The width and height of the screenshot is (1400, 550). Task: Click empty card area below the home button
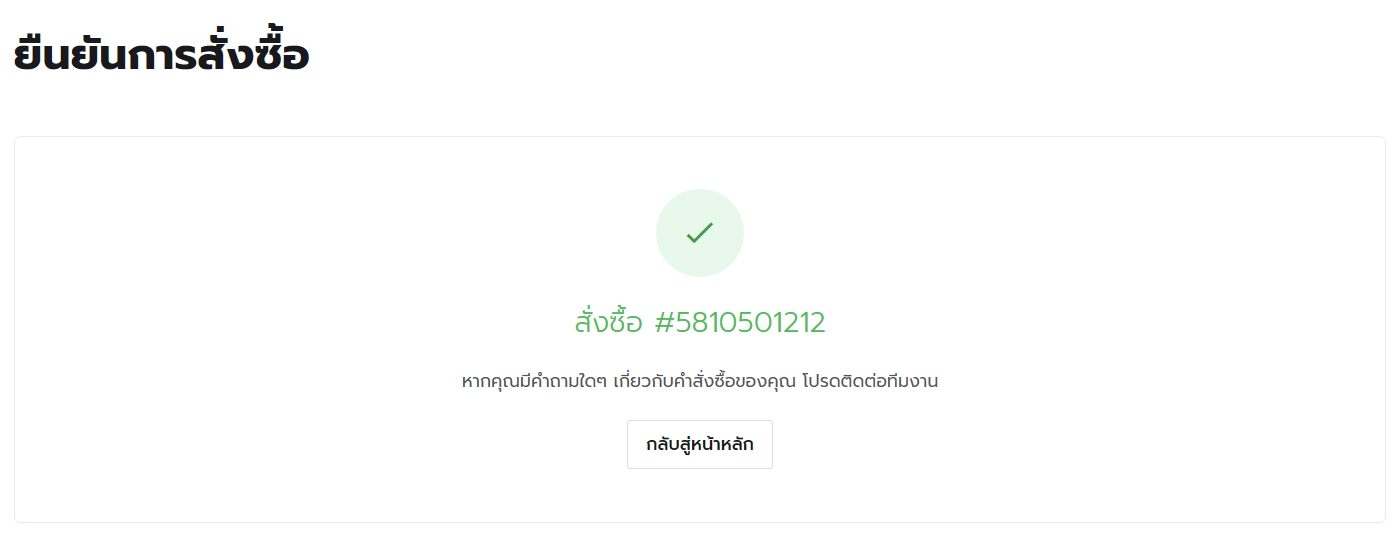coord(700,495)
